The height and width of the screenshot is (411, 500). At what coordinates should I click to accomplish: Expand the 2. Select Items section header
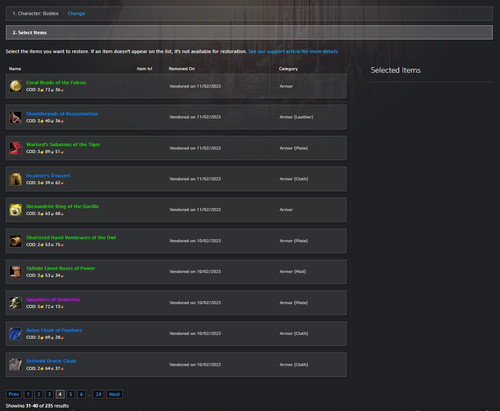pos(249,32)
